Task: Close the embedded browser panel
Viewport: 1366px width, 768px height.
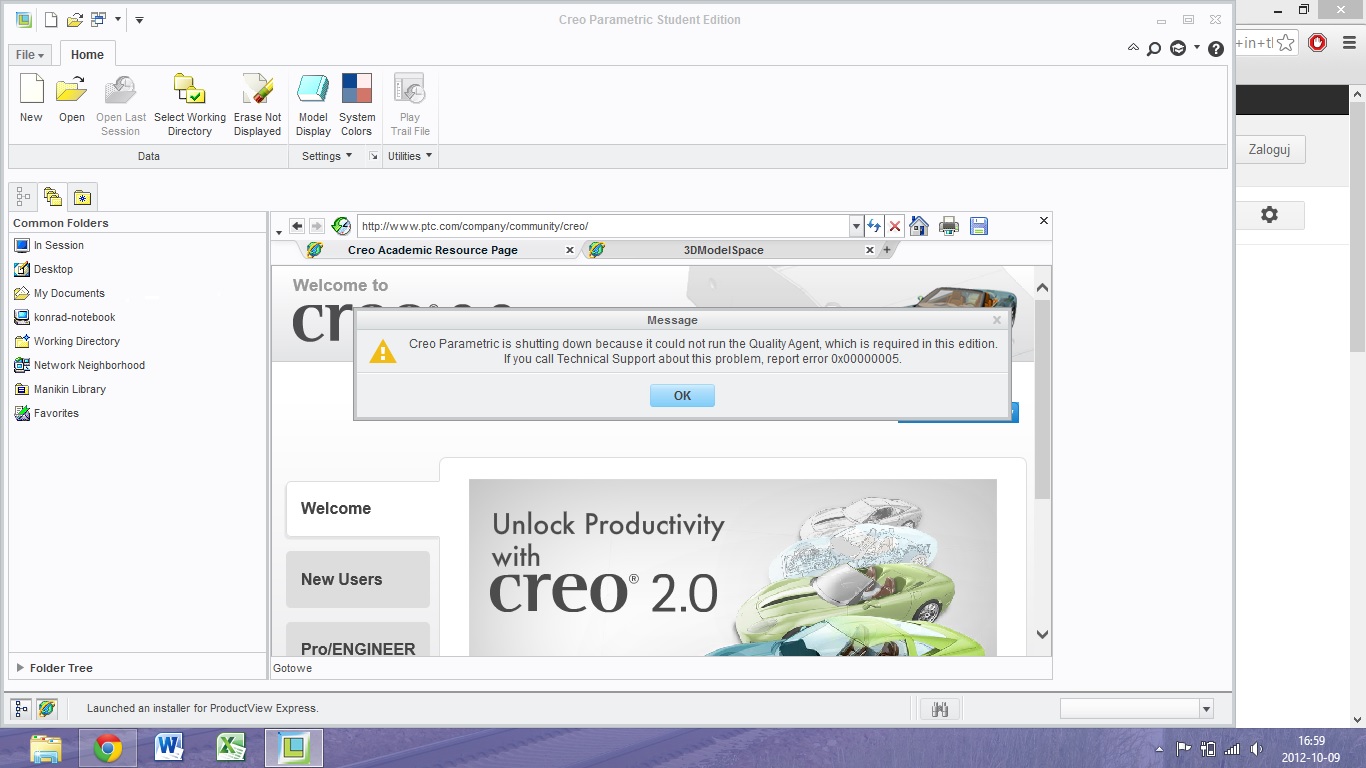Action: (x=1044, y=220)
